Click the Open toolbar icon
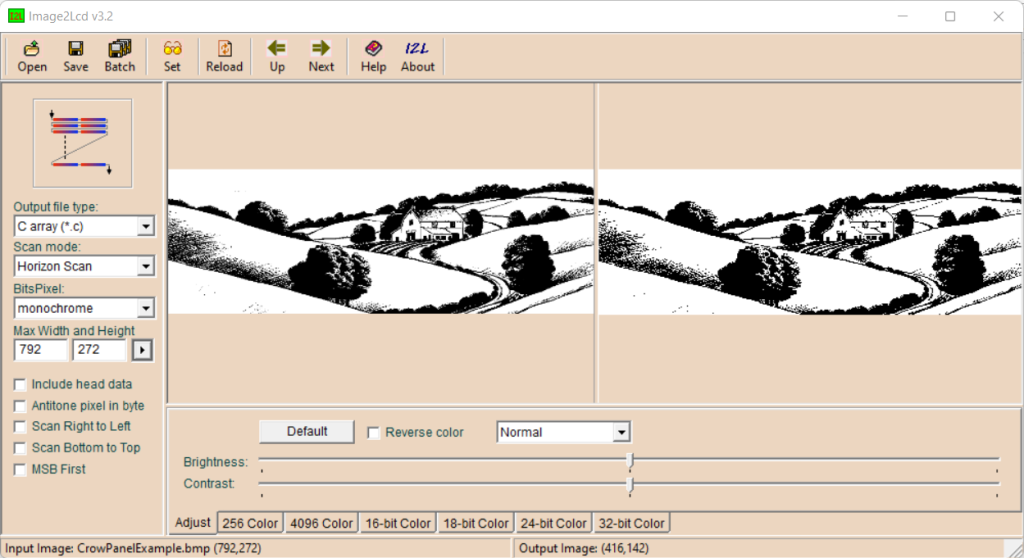Screen dimensions: 1024x558 (32, 56)
